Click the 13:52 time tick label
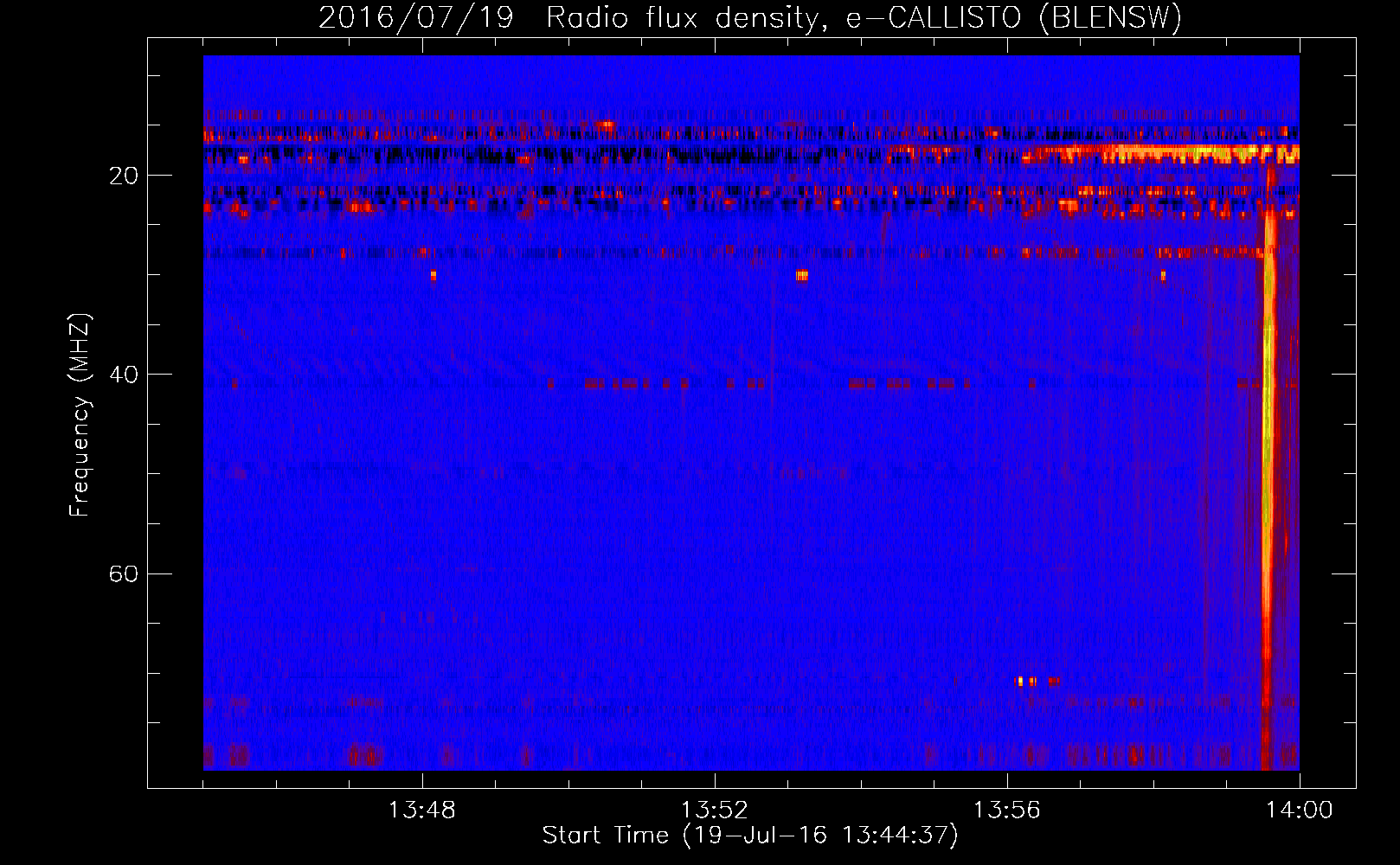1400x865 pixels. point(715,811)
